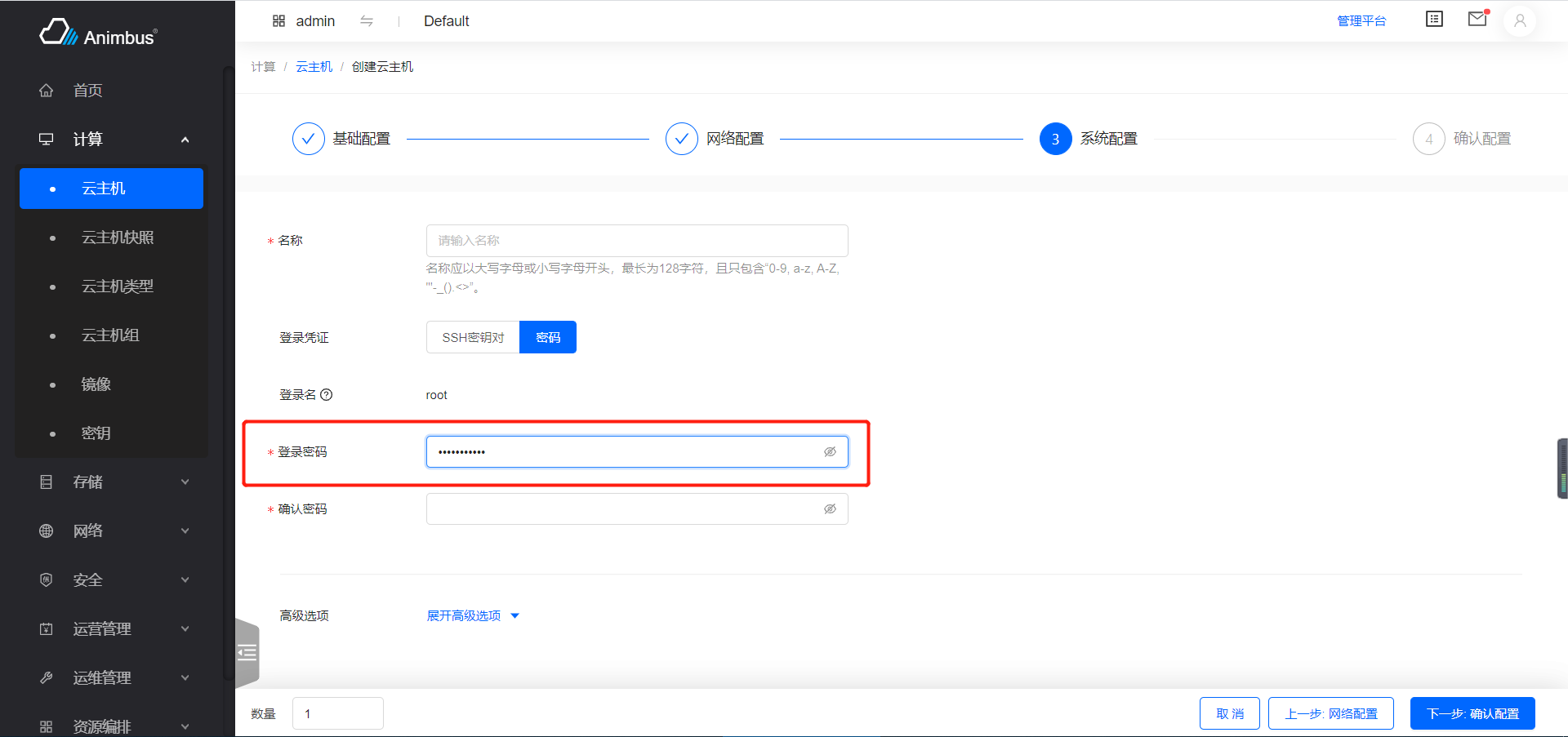This screenshot has height=737, width=1568.
Task: Select the 网络 network sidebar icon
Action: [x=46, y=531]
